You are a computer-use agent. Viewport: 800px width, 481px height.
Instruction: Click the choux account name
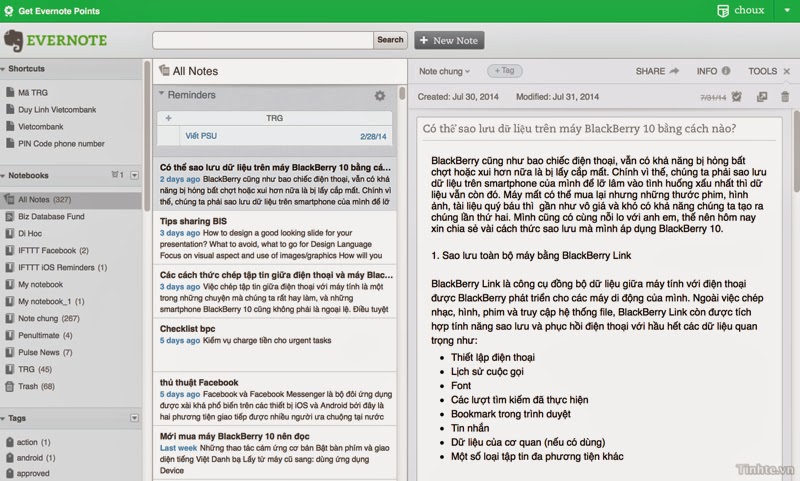click(x=749, y=10)
